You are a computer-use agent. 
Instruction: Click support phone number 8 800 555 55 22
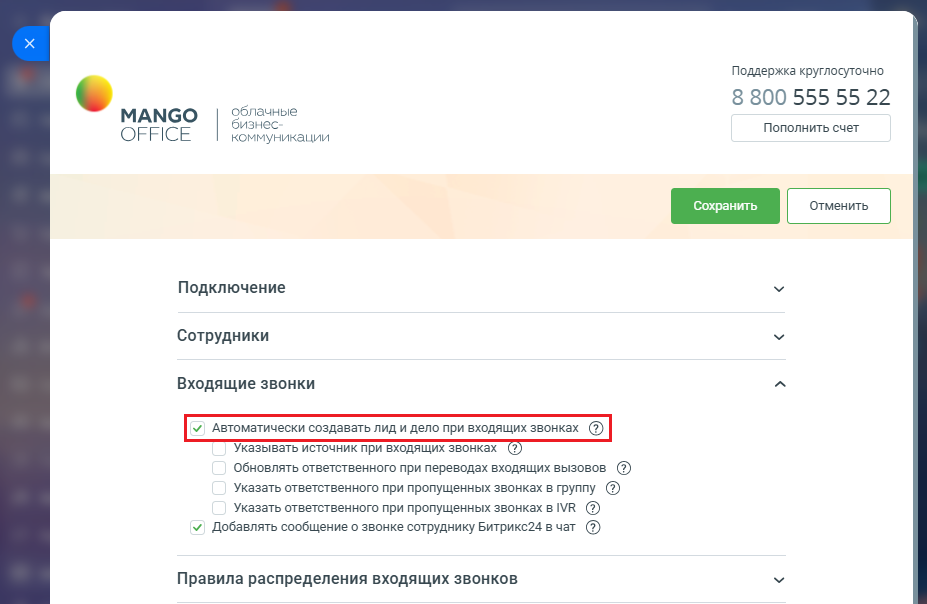tap(811, 97)
